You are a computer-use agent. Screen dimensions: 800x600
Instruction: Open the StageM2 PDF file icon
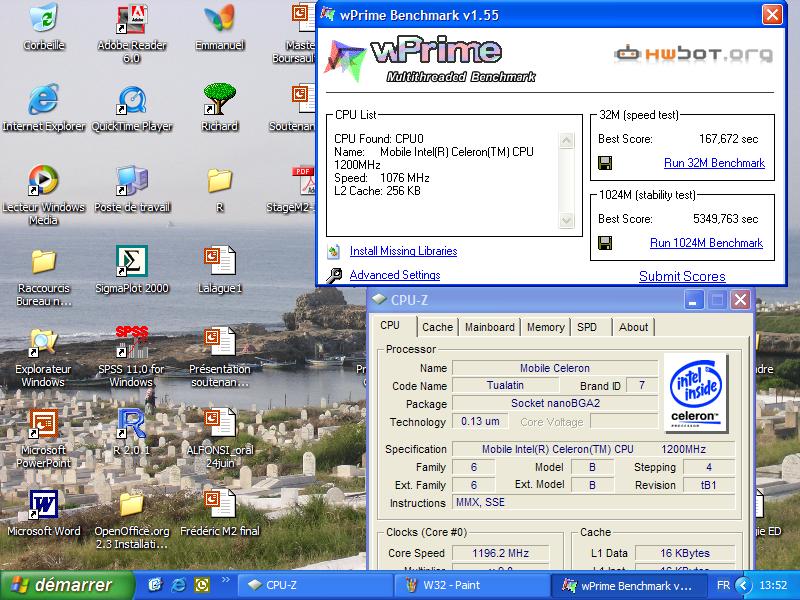(x=305, y=180)
